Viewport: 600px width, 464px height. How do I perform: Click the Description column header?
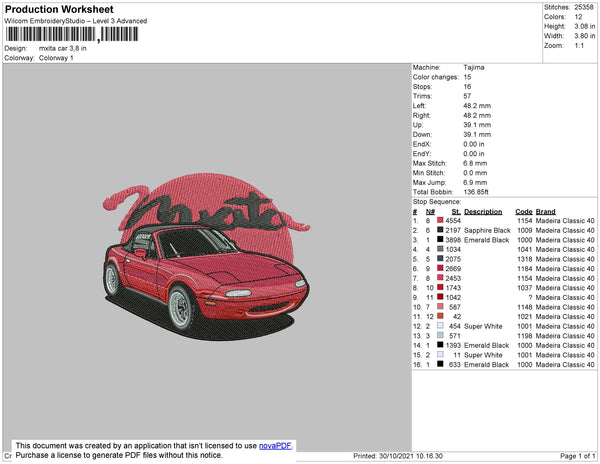(x=483, y=212)
